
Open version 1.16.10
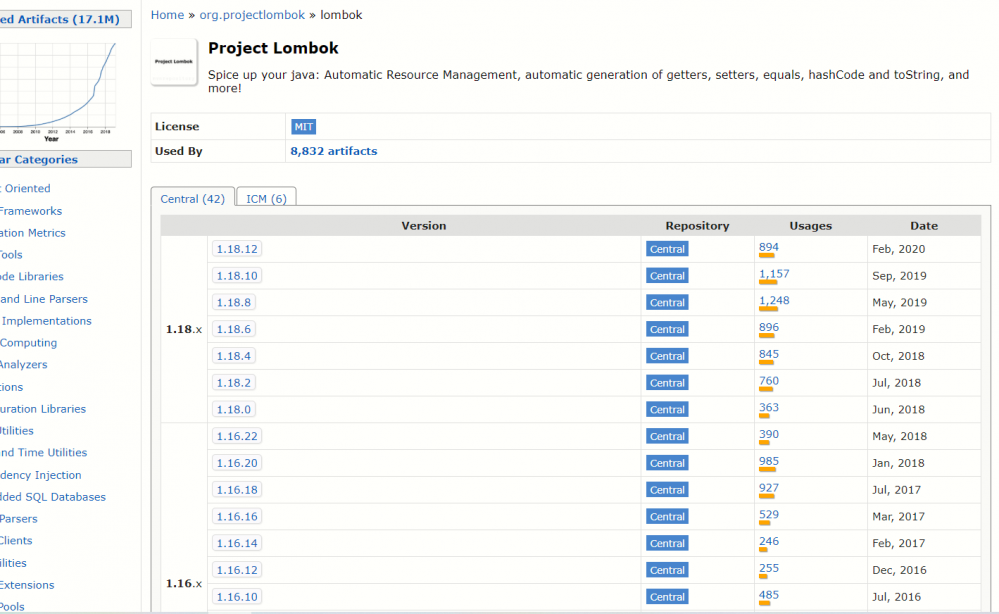pyautogui.click(x=237, y=597)
